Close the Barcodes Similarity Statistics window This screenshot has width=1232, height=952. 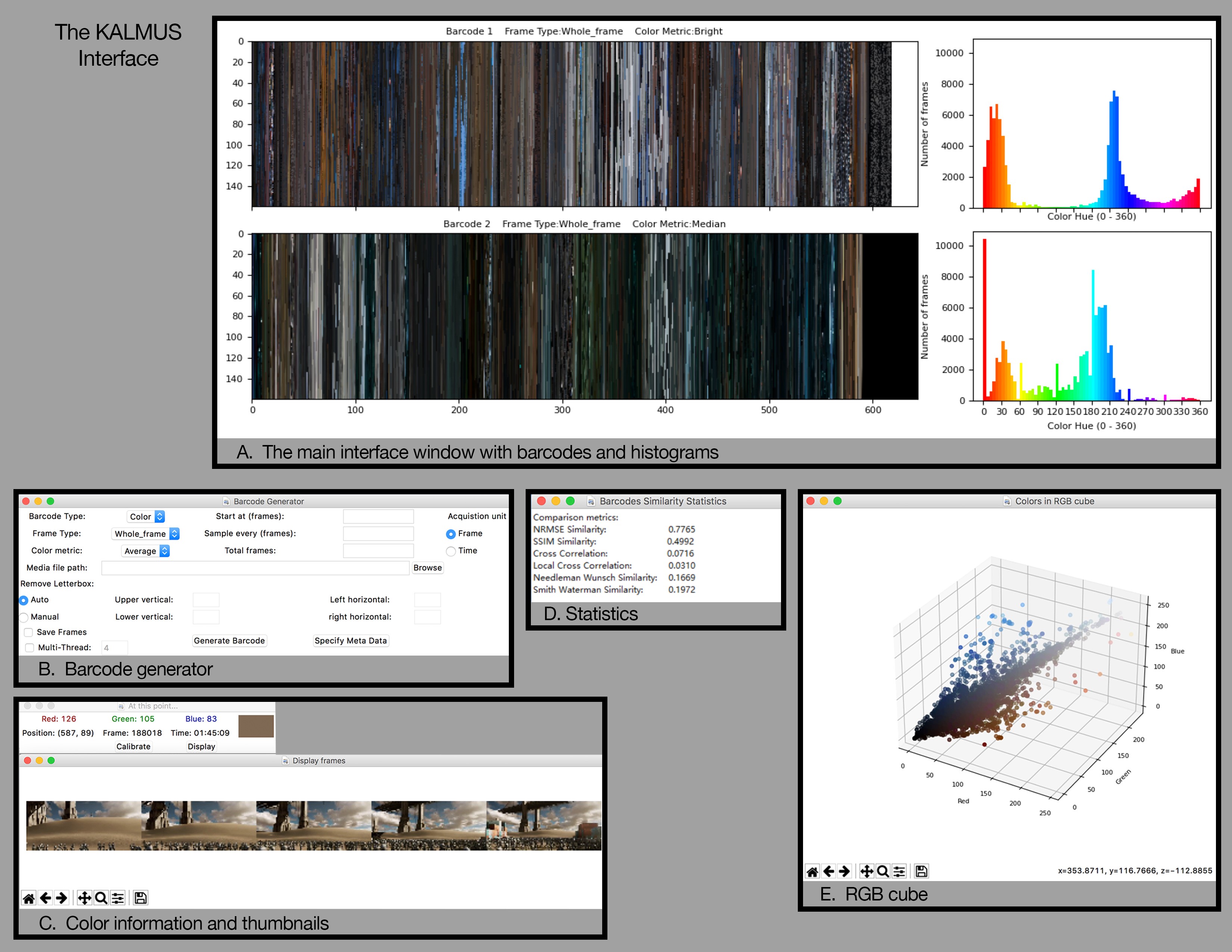[x=542, y=501]
